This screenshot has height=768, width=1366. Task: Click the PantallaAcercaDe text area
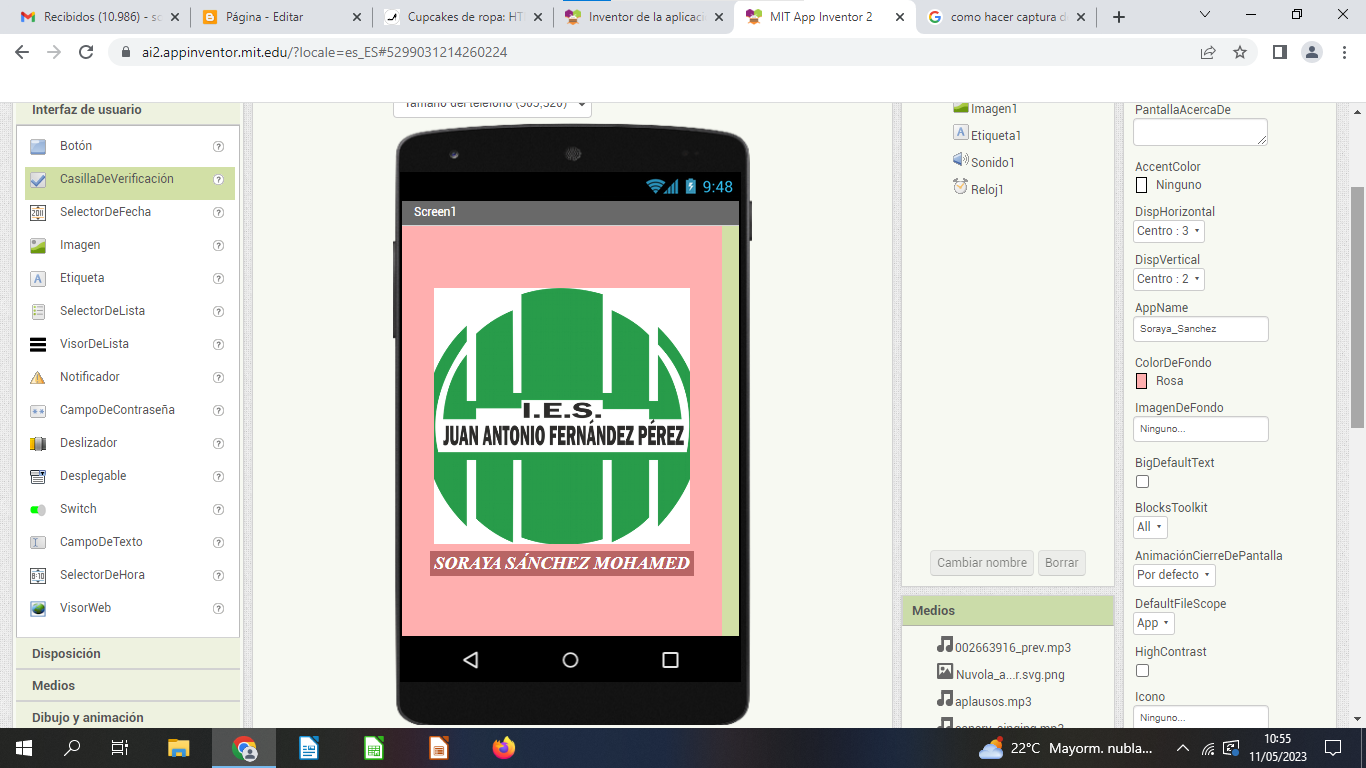(x=1201, y=132)
